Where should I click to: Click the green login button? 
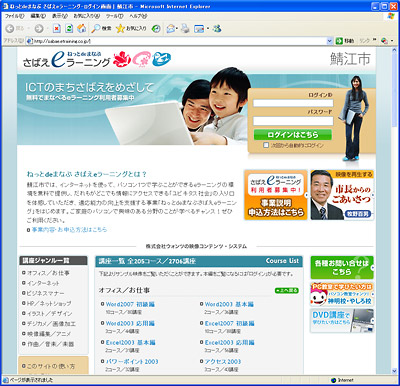pyautogui.click(x=293, y=135)
